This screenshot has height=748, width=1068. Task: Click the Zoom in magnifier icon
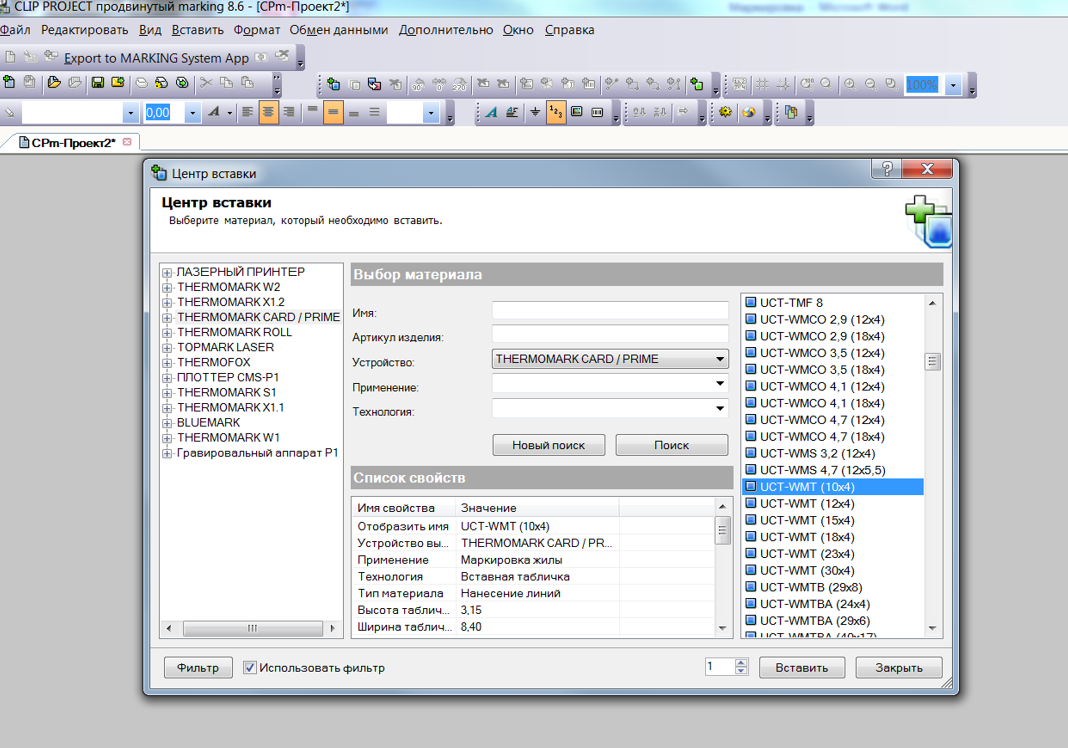pos(850,84)
